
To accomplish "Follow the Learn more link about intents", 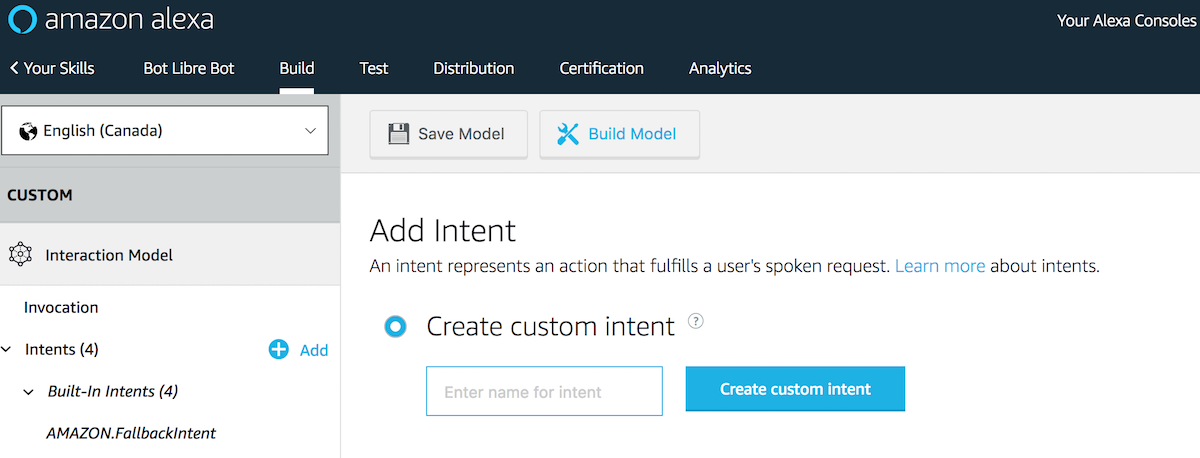I will [x=940, y=266].
